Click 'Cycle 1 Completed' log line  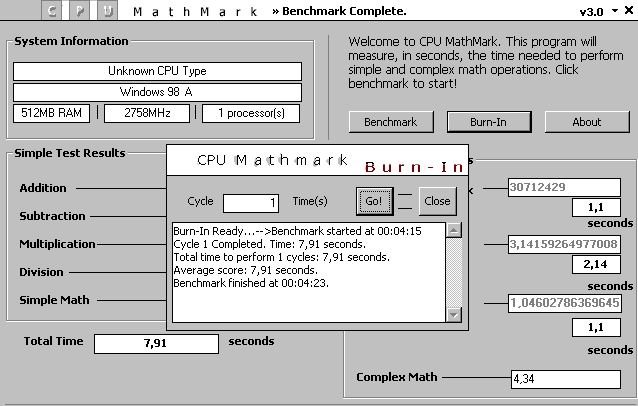click(x=269, y=244)
